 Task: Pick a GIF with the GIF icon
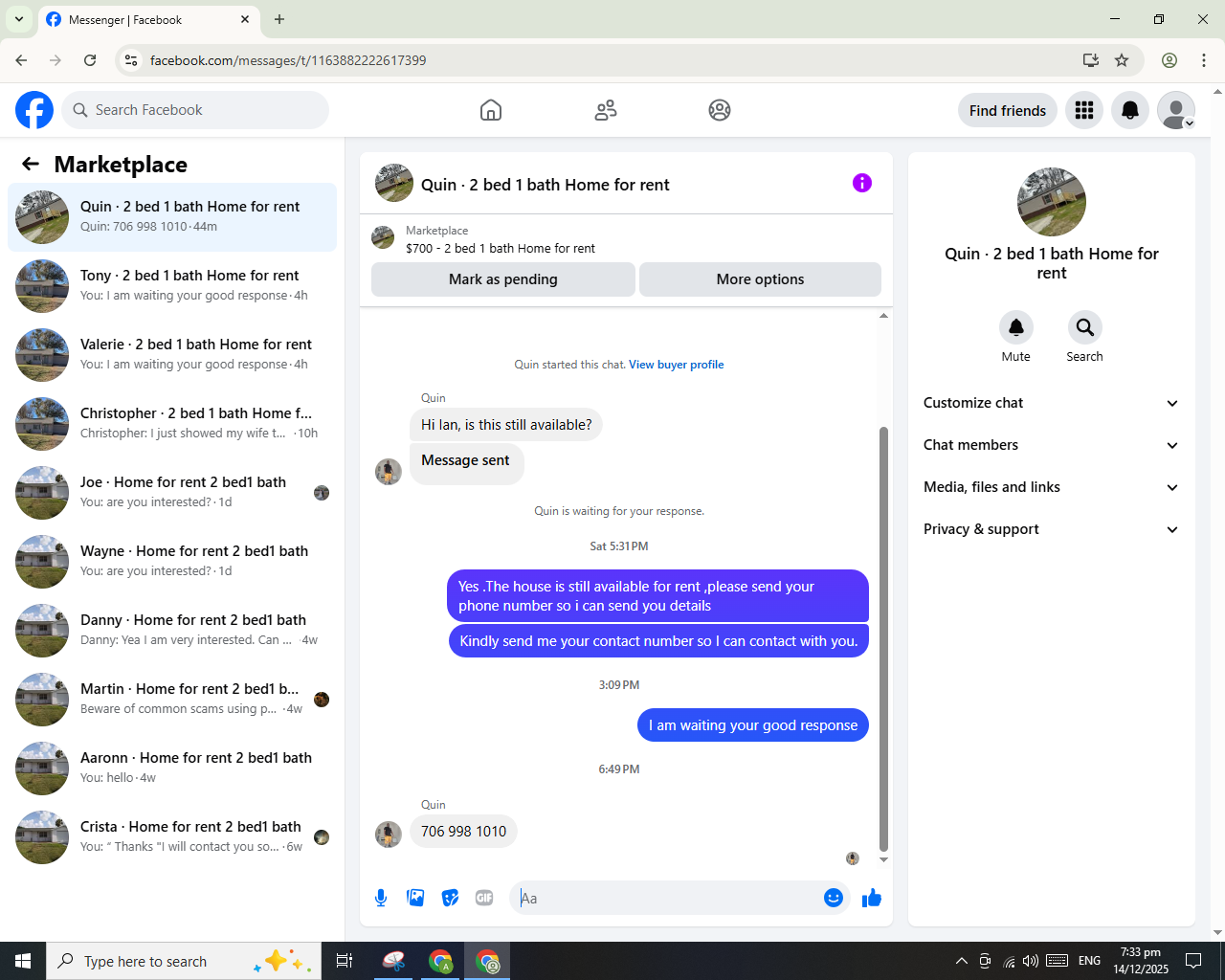click(x=484, y=898)
